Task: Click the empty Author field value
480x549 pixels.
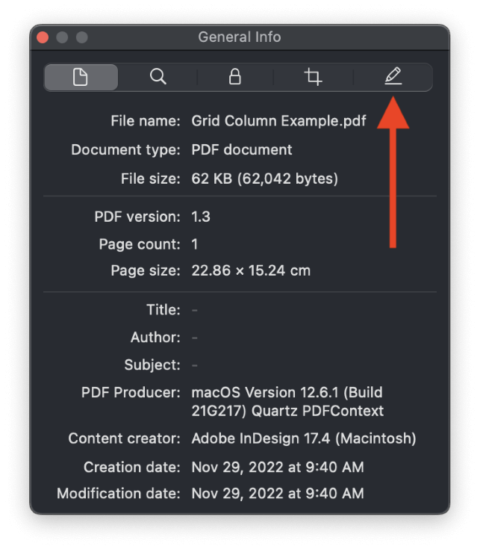Action: 195,338
